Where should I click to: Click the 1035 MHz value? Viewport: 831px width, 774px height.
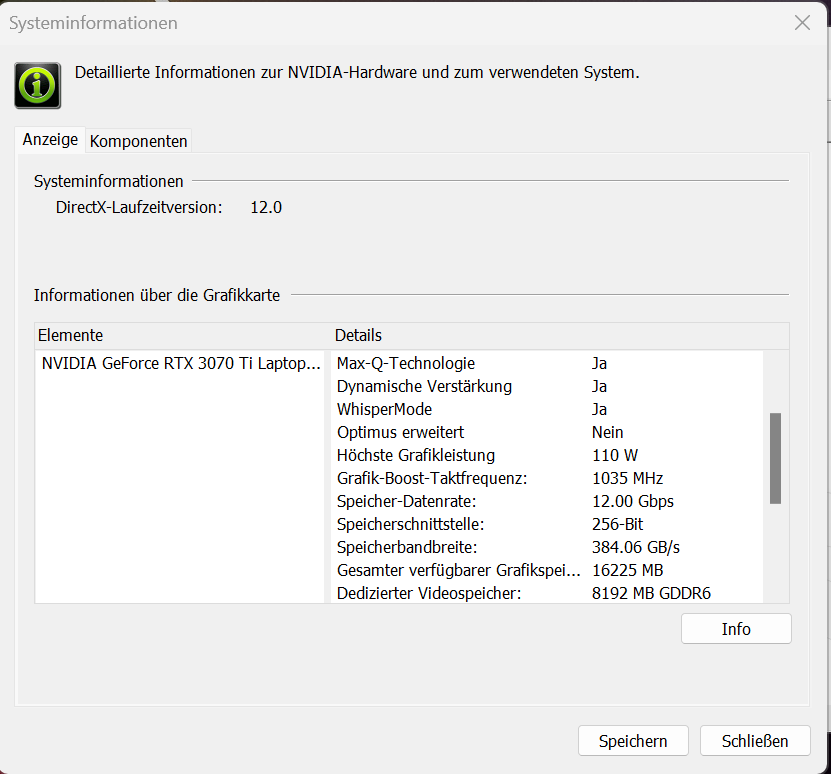[x=627, y=478]
